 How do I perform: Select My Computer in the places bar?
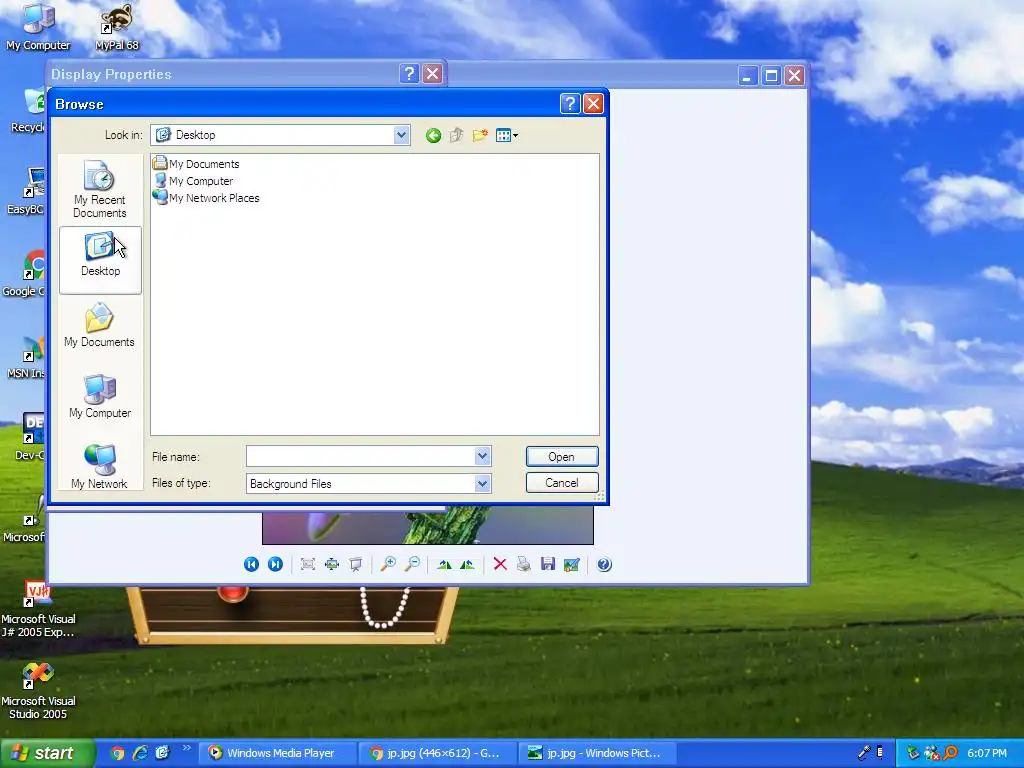click(100, 396)
